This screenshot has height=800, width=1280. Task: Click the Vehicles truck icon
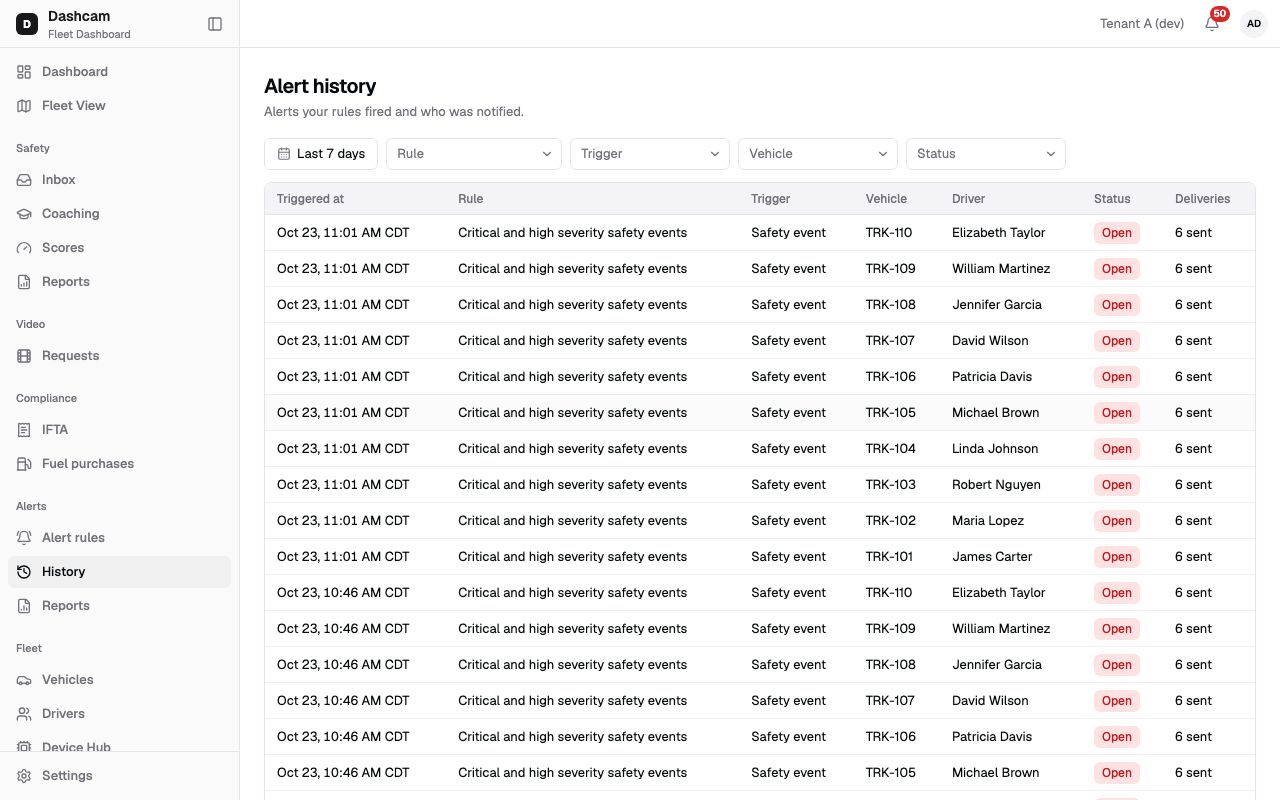pyautogui.click(x=24, y=680)
